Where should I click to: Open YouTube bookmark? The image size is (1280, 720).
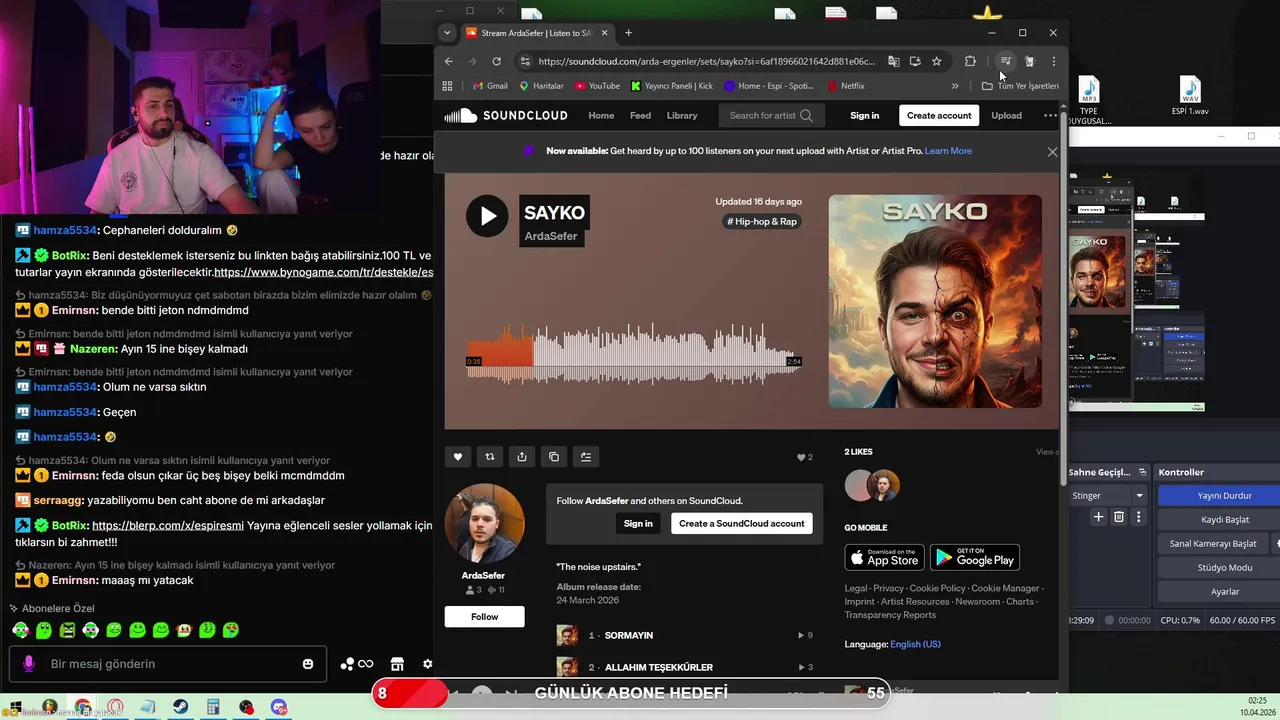click(x=597, y=86)
